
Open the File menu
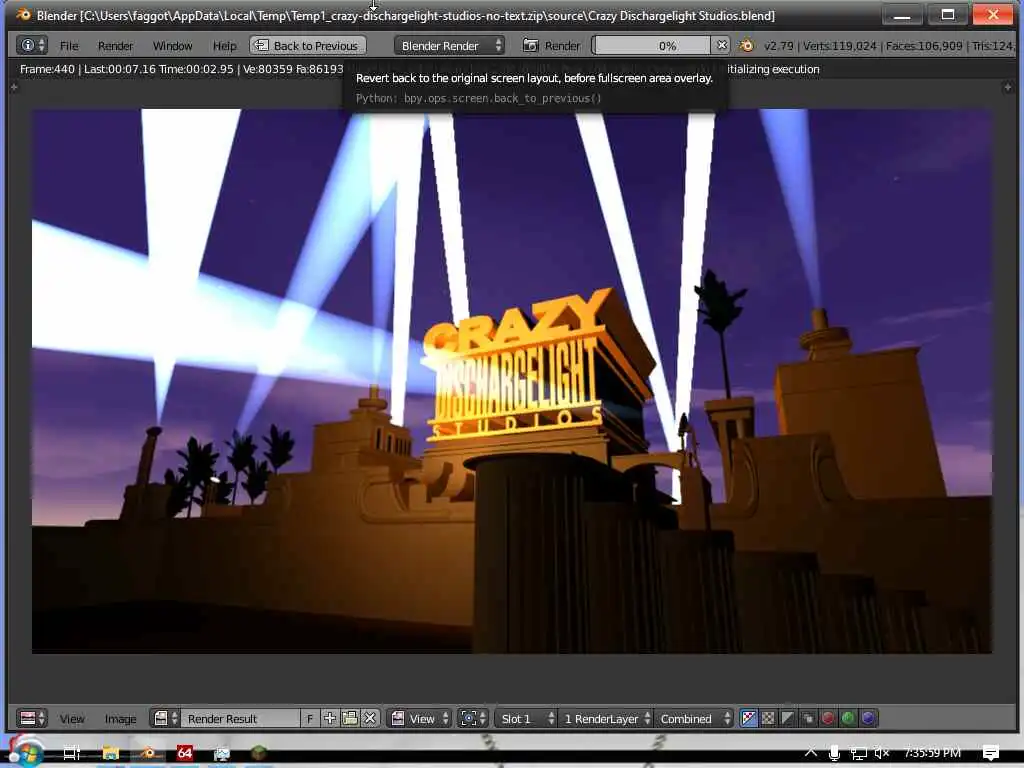pyautogui.click(x=69, y=46)
